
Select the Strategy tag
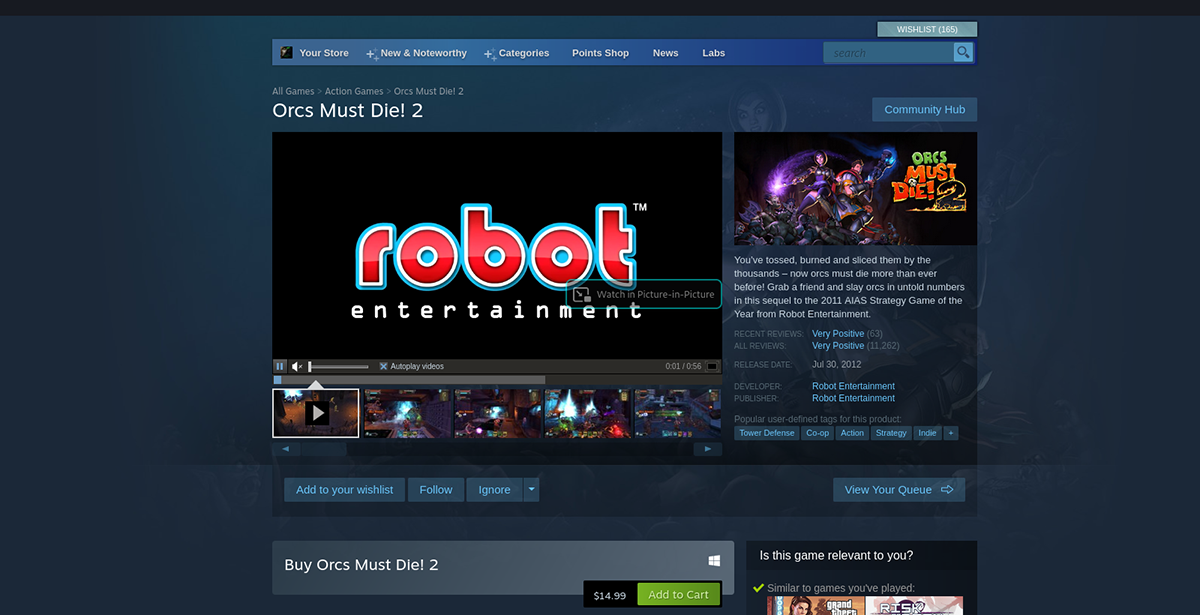[x=890, y=433]
